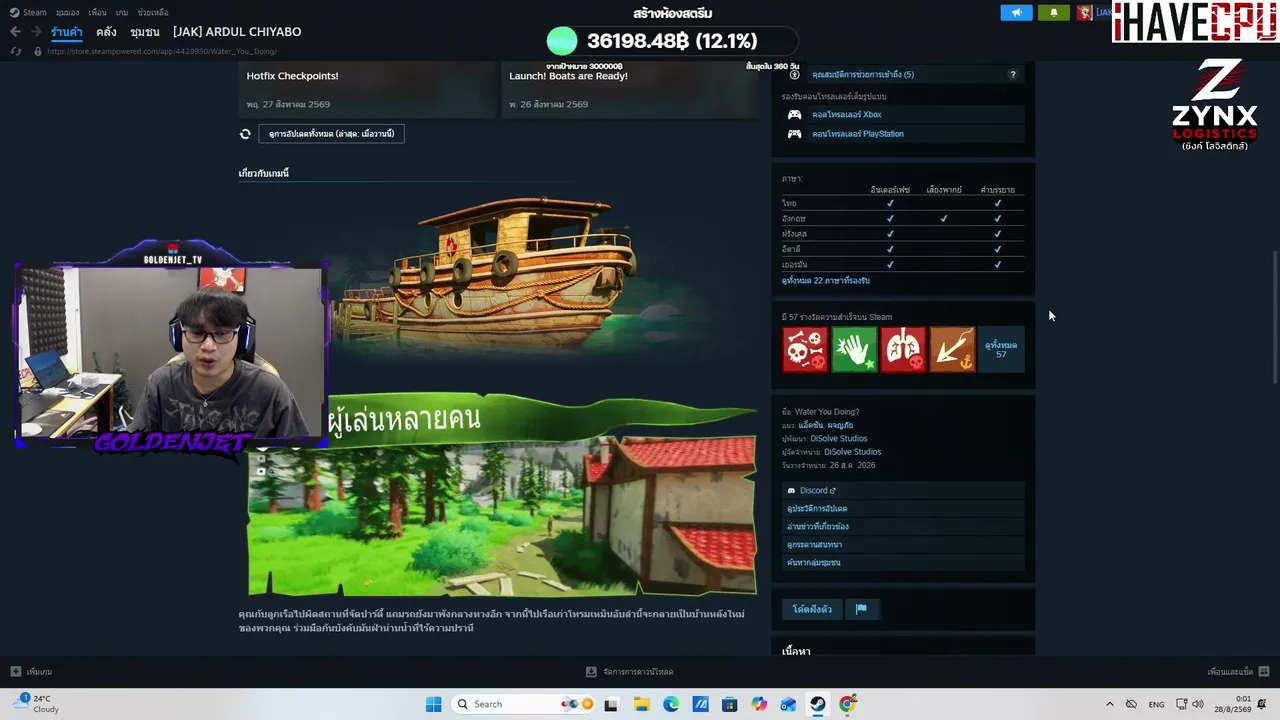Reload the Steam store page
This screenshot has width=1280, height=720.
[16, 51]
